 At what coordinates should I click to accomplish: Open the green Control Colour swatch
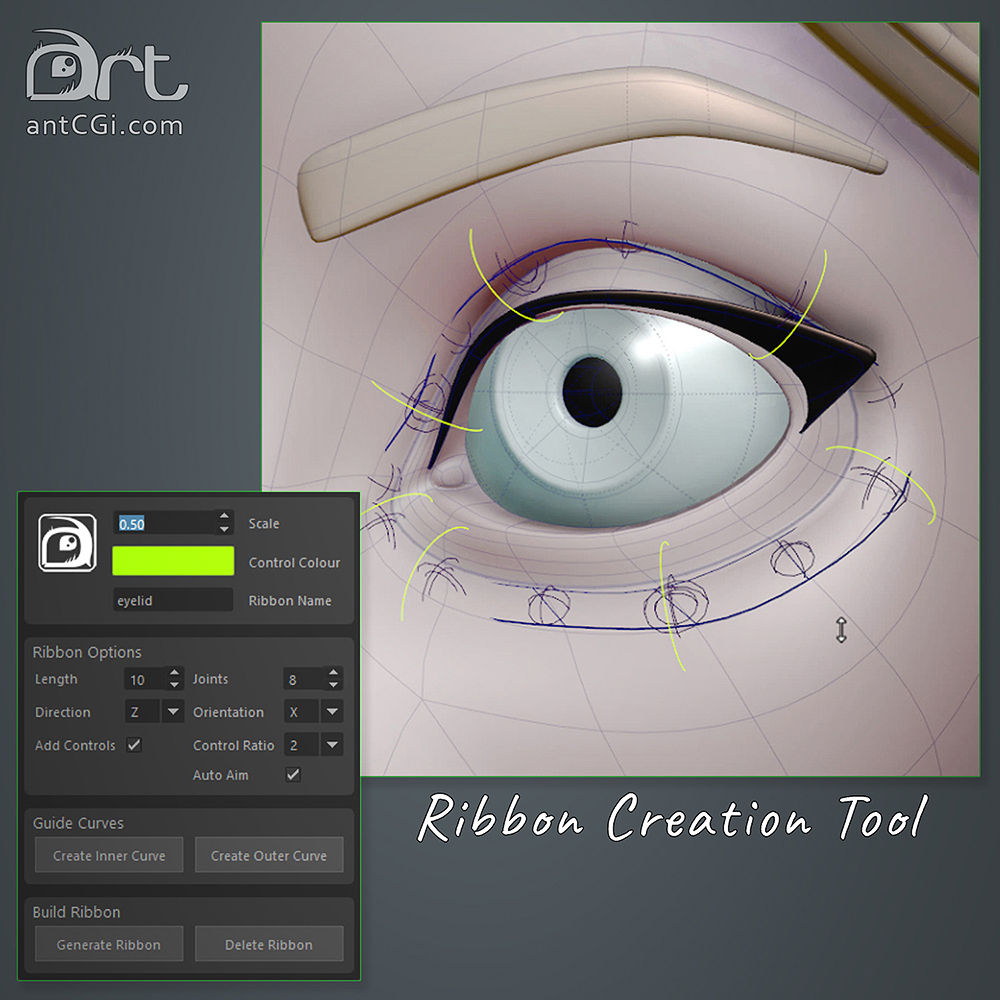[x=173, y=561]
